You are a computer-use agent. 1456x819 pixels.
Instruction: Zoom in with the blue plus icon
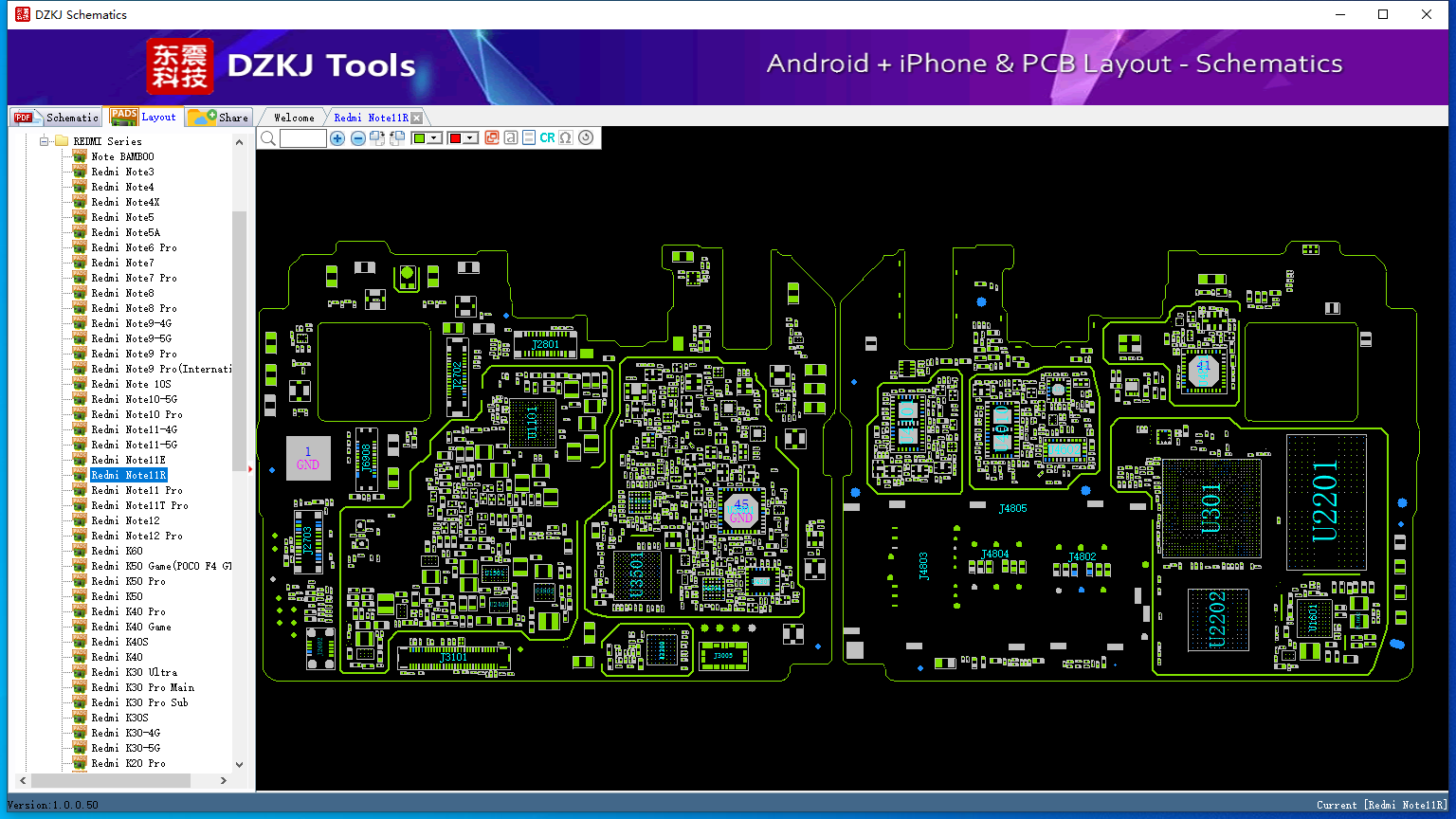337,138
